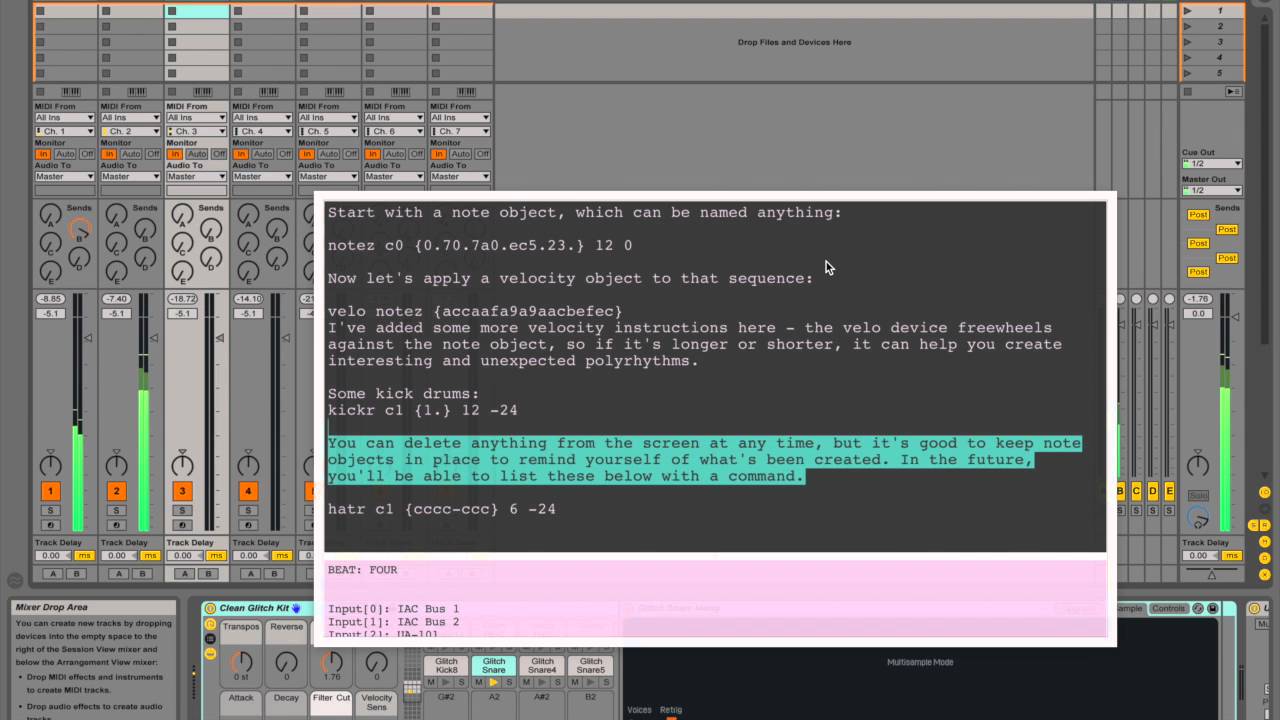Click the Filter Cut macro label
1280x720 pixels.
[x=331, y=698]
